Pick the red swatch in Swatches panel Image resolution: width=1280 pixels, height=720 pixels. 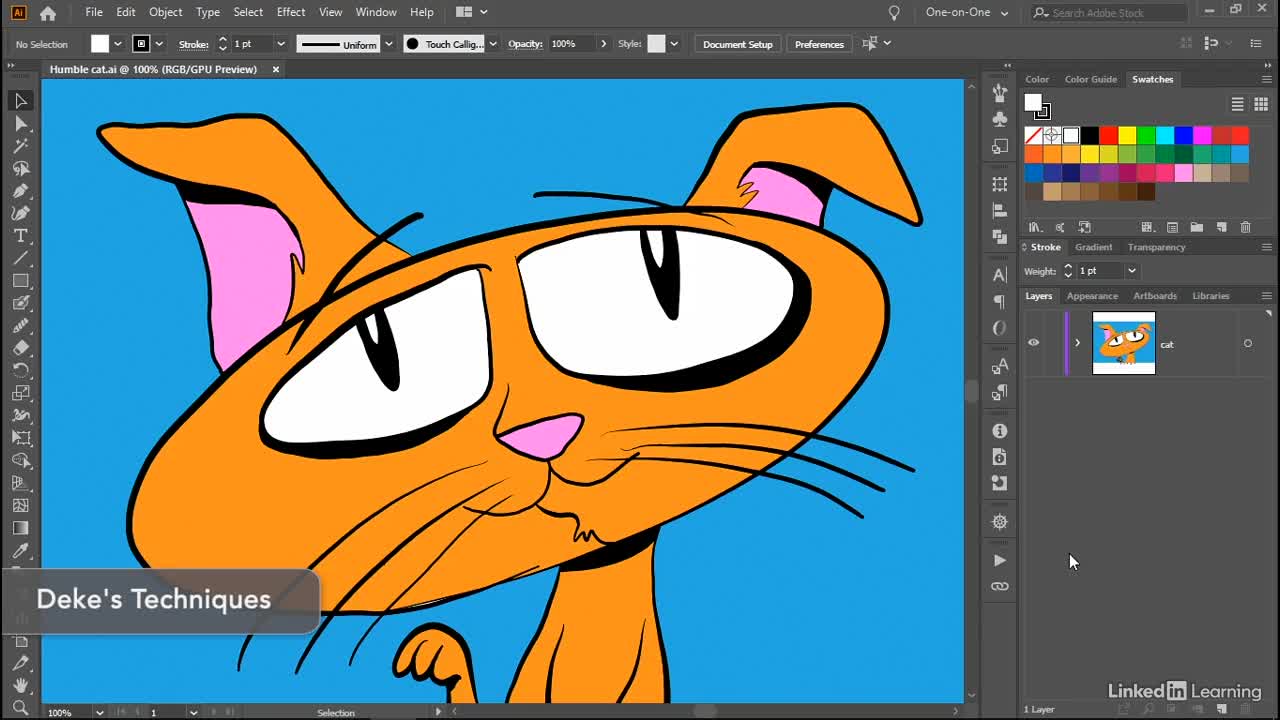[1108, 135]
